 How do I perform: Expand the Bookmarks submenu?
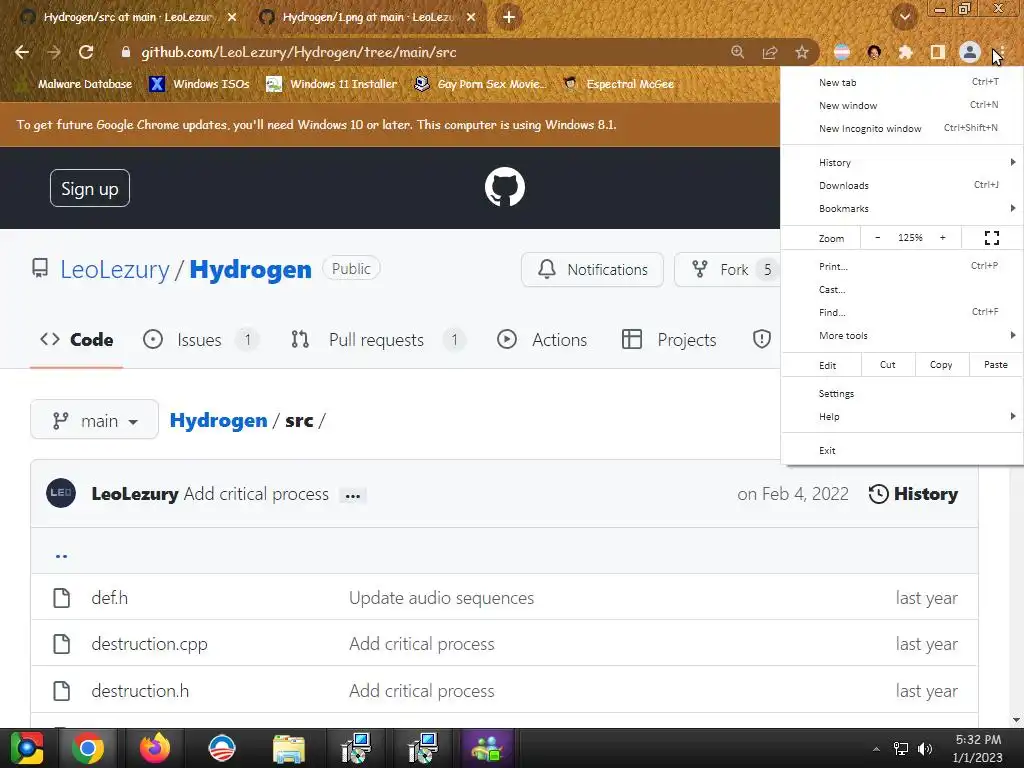pos(902,208)
